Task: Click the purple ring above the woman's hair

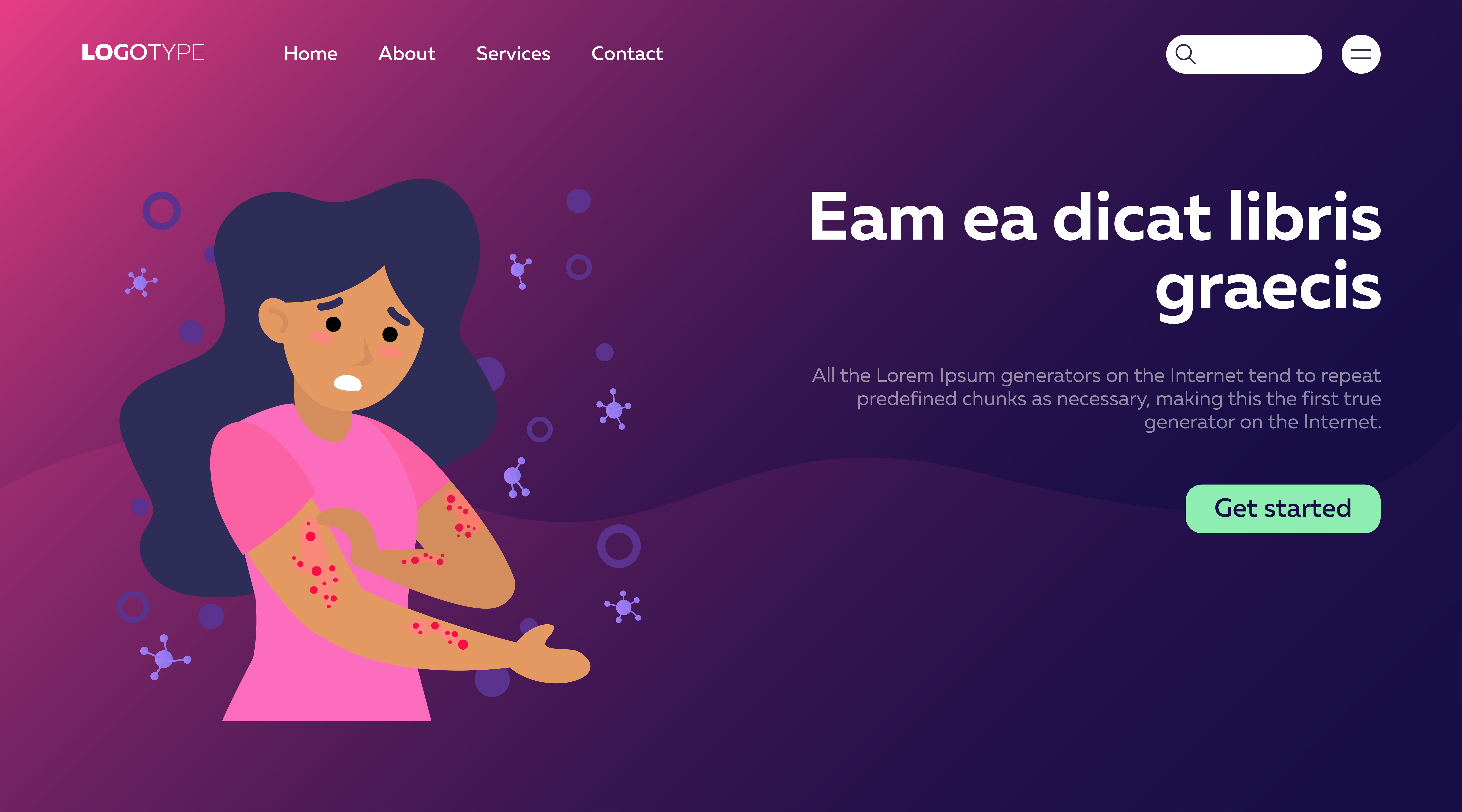Action: [x=161, y=210]
